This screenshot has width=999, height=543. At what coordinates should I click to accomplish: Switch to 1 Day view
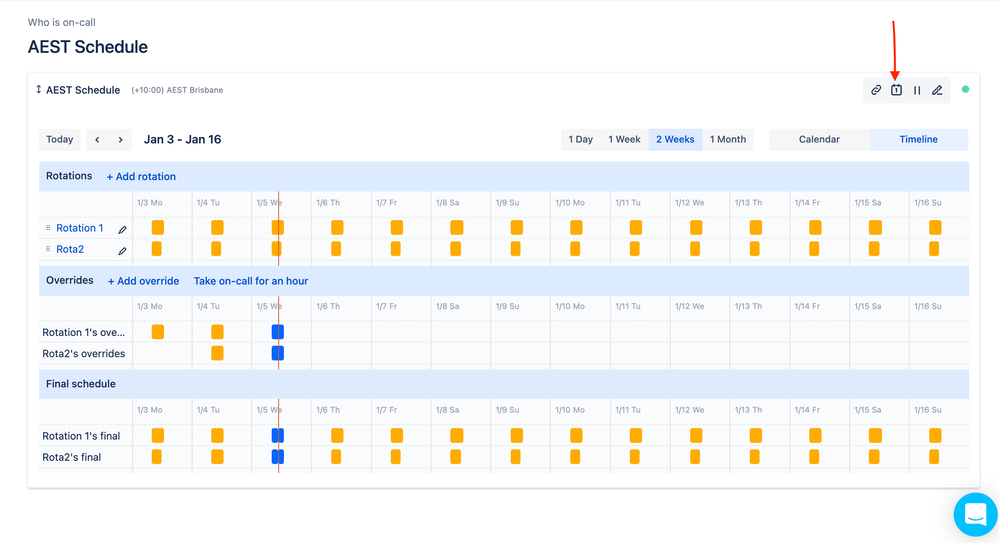pyautogui.click(x=580, y=140)
